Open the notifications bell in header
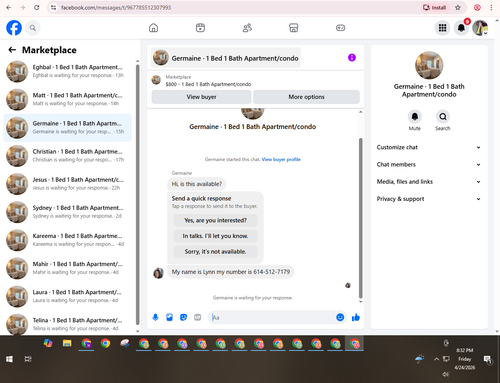Screen dimensions: 500x383 click(461, 28)
